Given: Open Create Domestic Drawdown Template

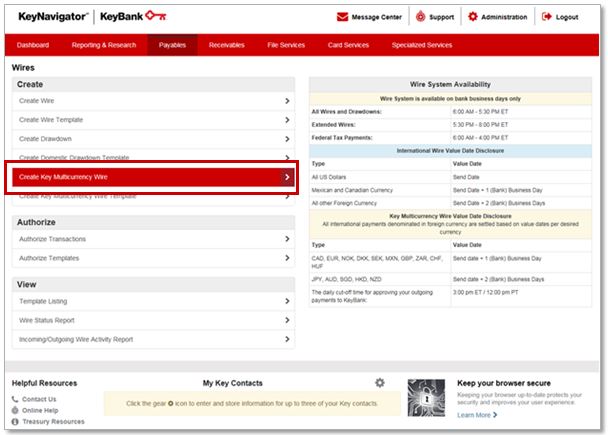Looking at the screenshot, I should (x=74, y=157).
